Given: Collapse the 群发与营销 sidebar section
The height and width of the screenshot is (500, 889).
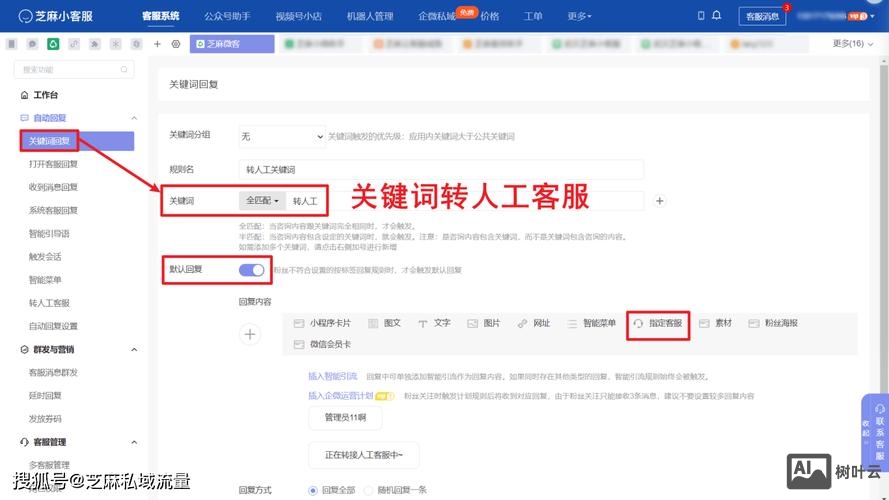Looking at the screenshot, I should click(x=134, y=350).
